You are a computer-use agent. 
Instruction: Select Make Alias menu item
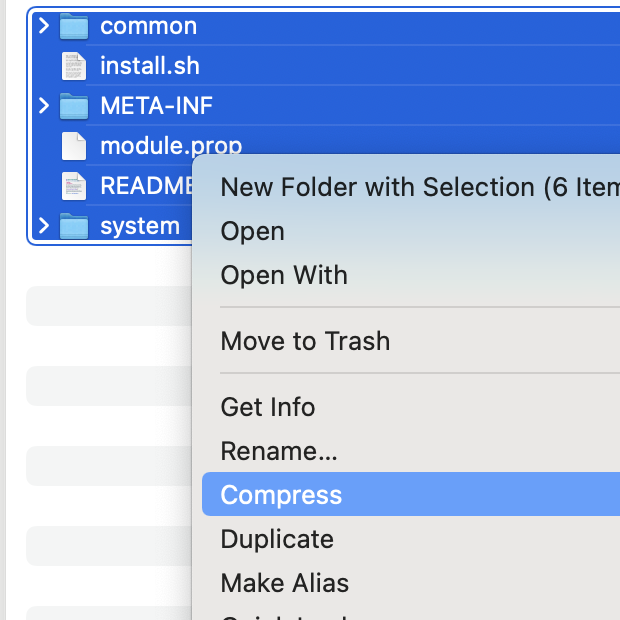pyautogui.click(x=285, y=583)
